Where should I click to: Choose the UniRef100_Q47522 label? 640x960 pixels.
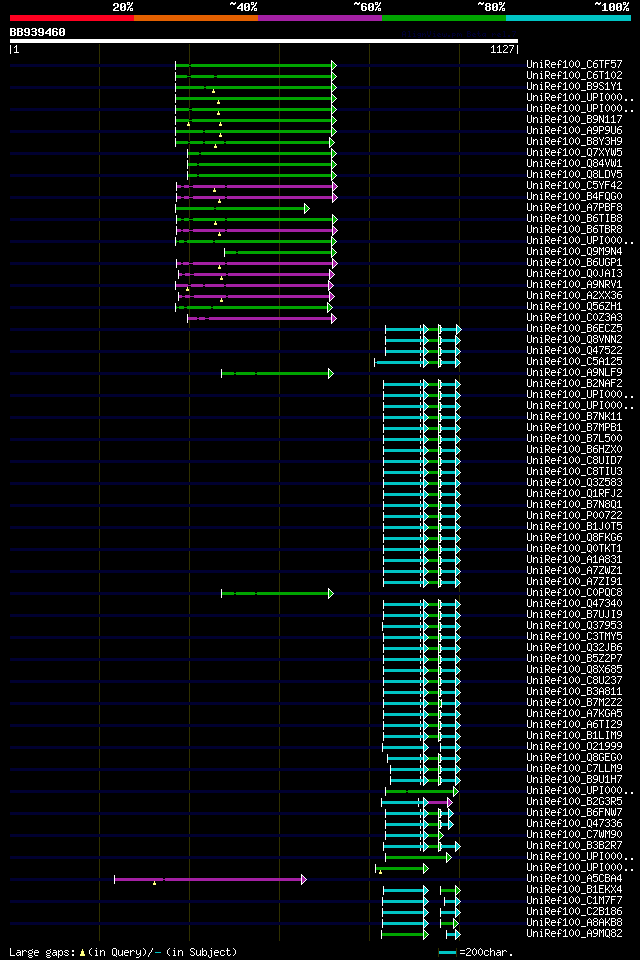pyautogui.click(x=574, y=351)
